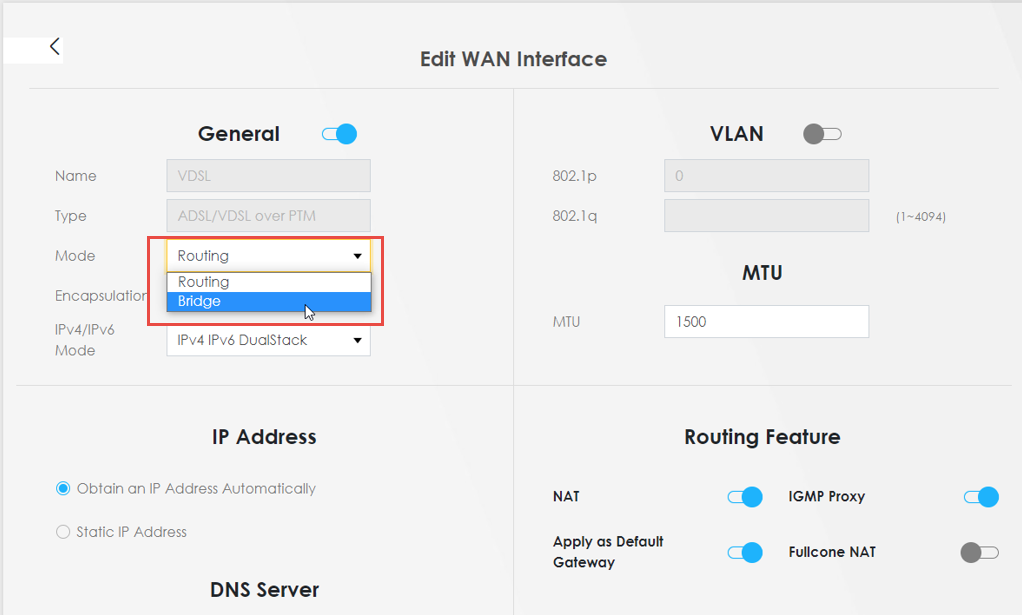
Task: Select Bridge from the mode list
Action: tap(268, 301)
